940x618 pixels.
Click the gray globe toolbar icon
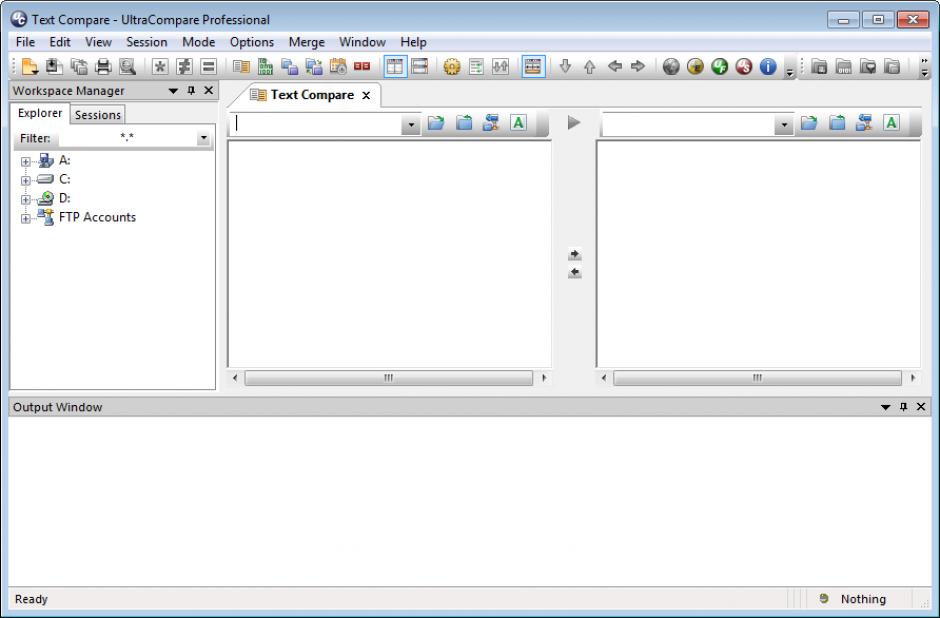point(671,67)
